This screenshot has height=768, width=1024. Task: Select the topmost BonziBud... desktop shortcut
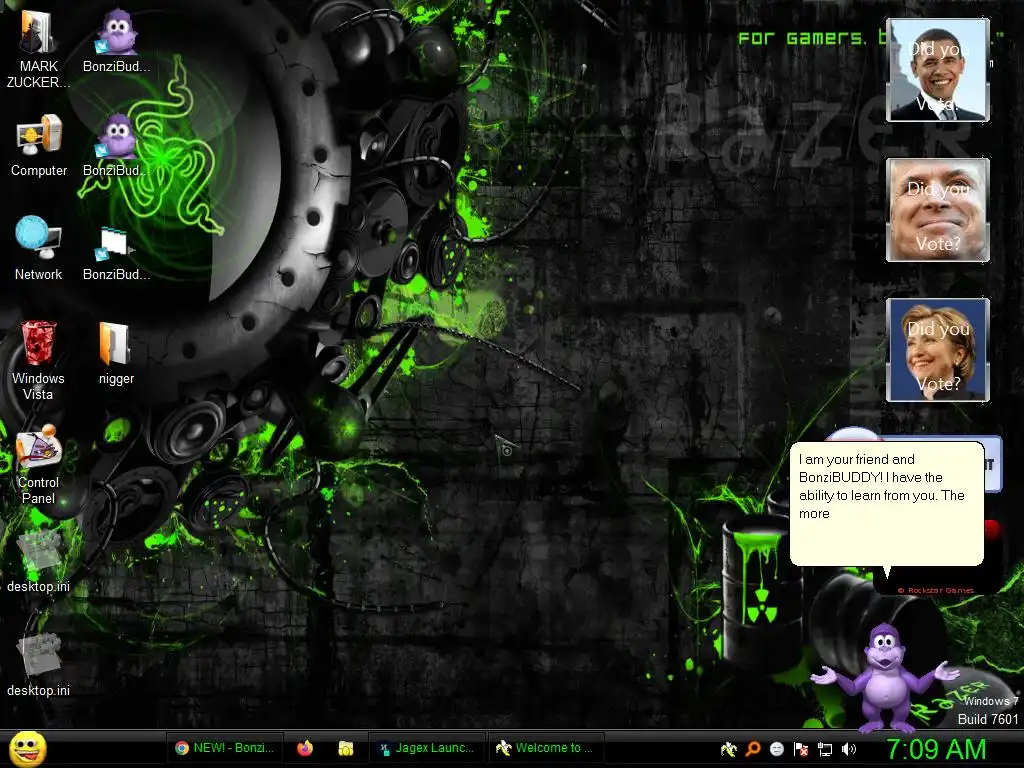click(116, 42)
